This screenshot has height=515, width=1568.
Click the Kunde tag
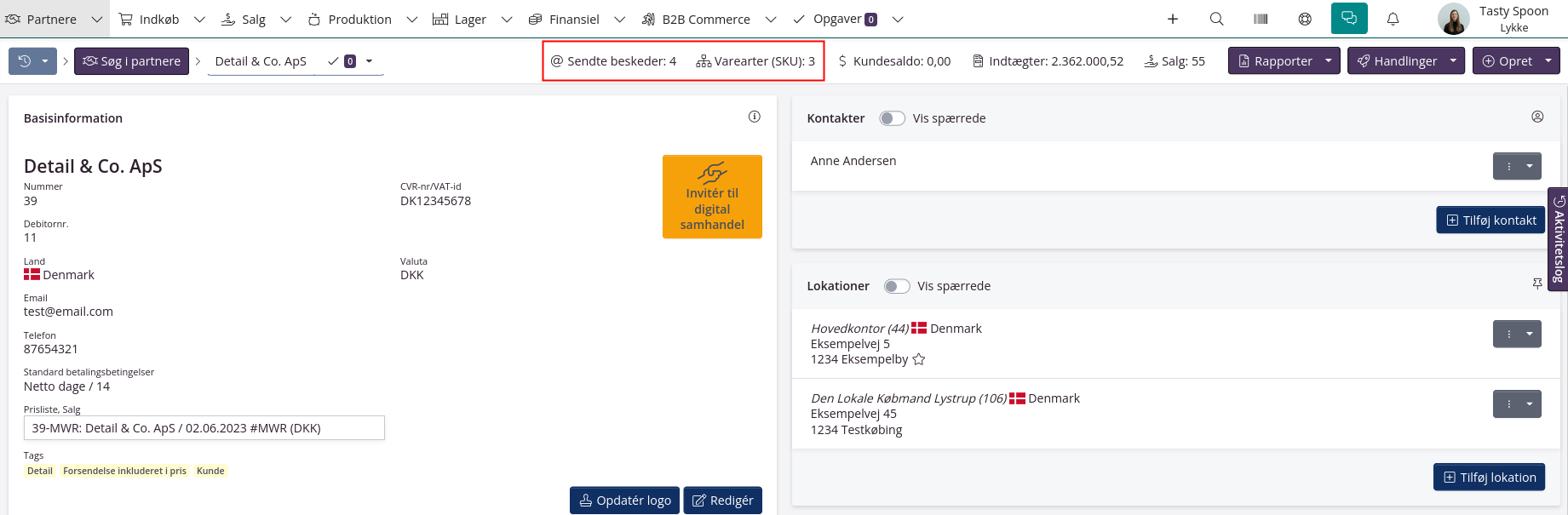(210, 471)
